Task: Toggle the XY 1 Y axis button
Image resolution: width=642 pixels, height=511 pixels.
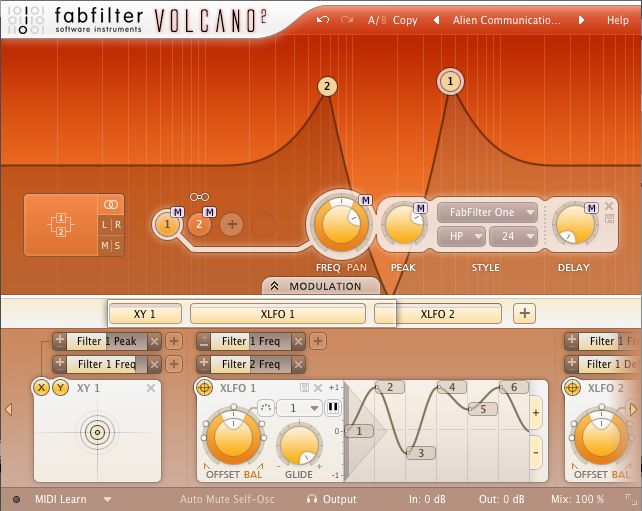Action: click(61, 387)
